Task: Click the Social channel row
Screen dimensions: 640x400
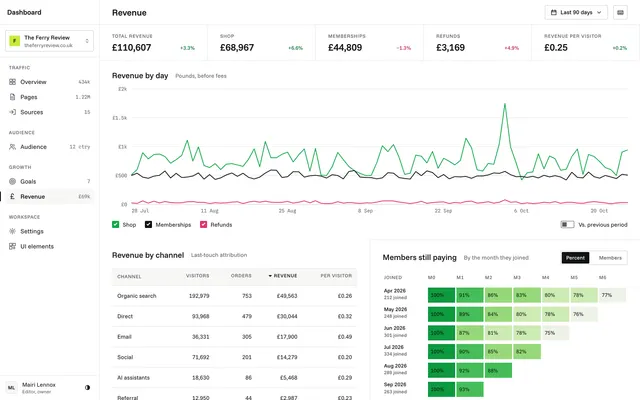Action: click(234, 357)
